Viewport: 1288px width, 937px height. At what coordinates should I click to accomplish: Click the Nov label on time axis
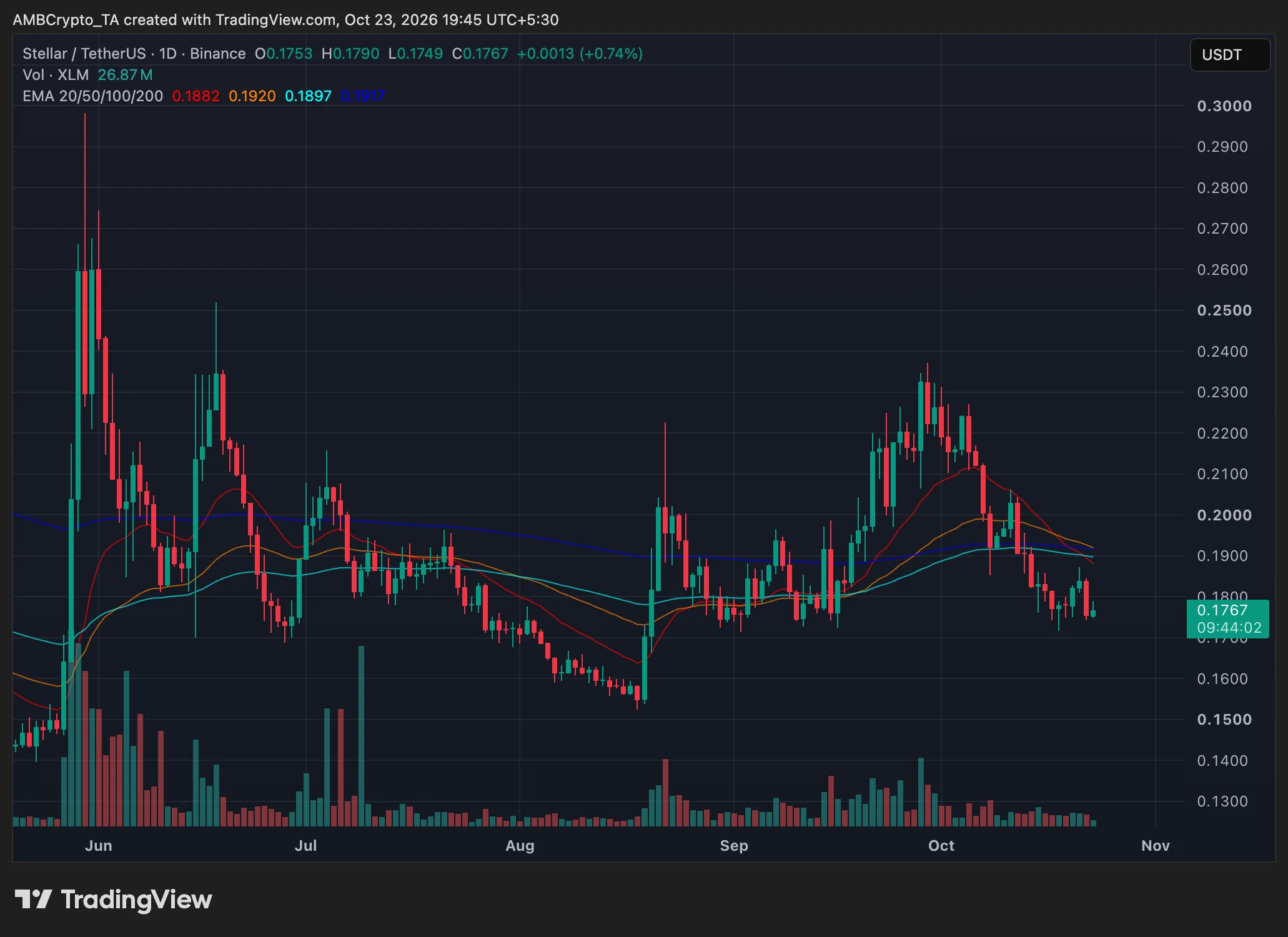(1156, 846)
